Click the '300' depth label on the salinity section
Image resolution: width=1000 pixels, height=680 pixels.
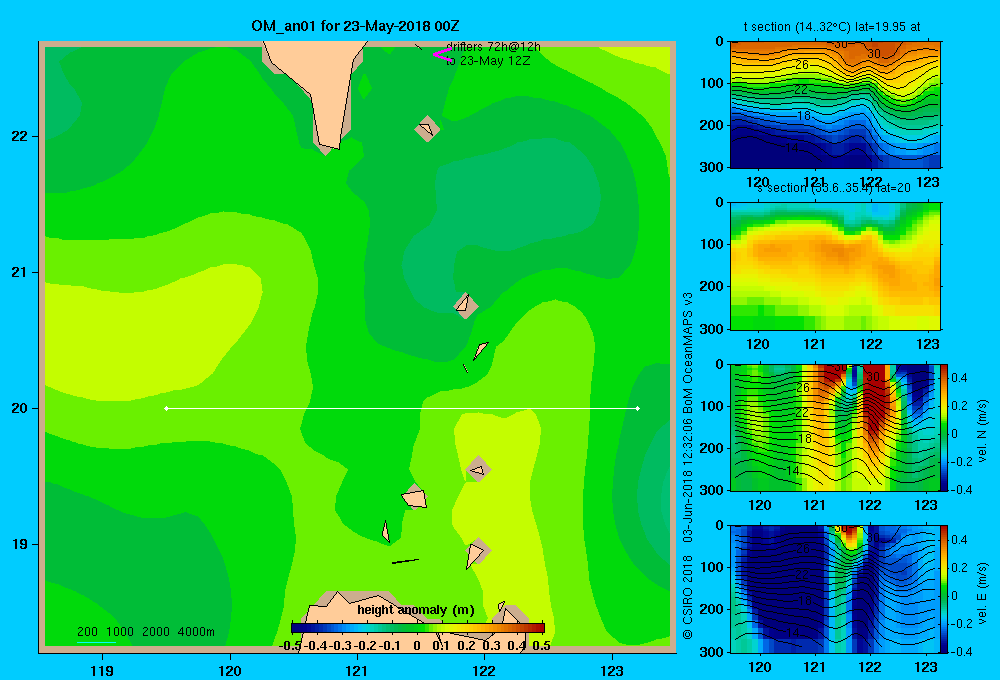coord(713,329)
